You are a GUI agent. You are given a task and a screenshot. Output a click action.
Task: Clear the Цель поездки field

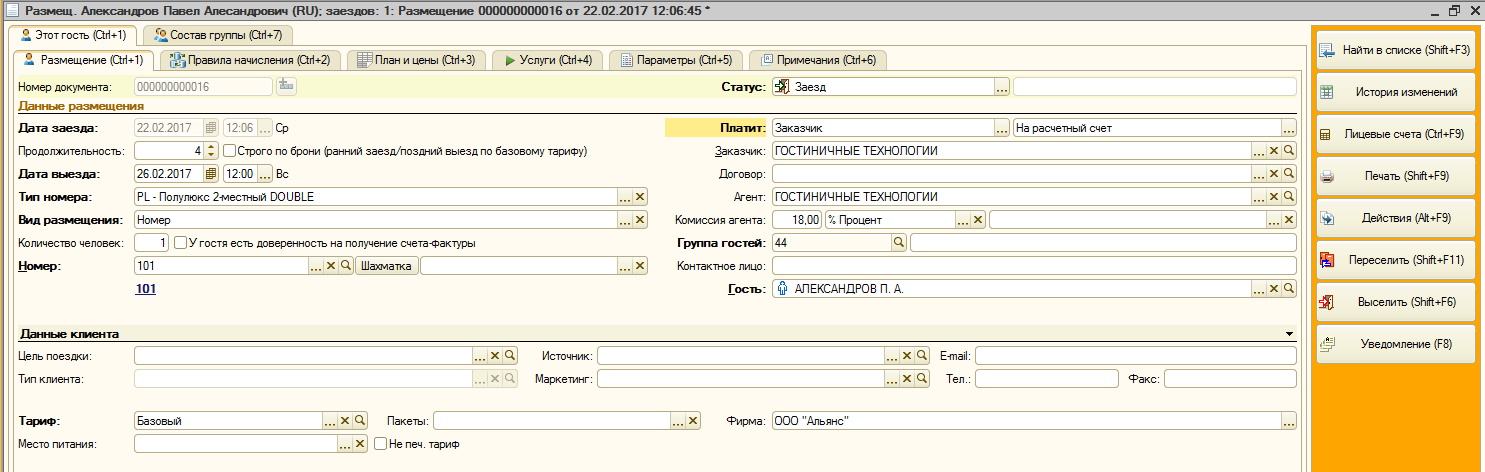pos(494,356)
